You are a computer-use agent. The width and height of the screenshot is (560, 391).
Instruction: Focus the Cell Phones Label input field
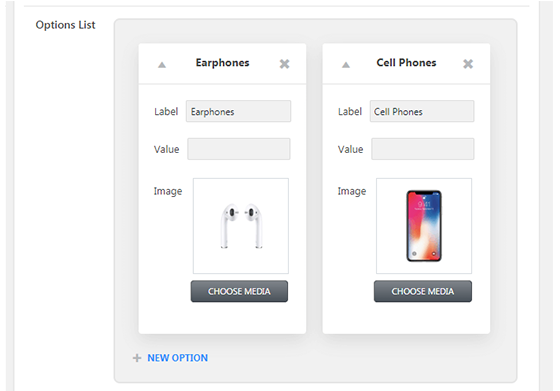(422, 111)
